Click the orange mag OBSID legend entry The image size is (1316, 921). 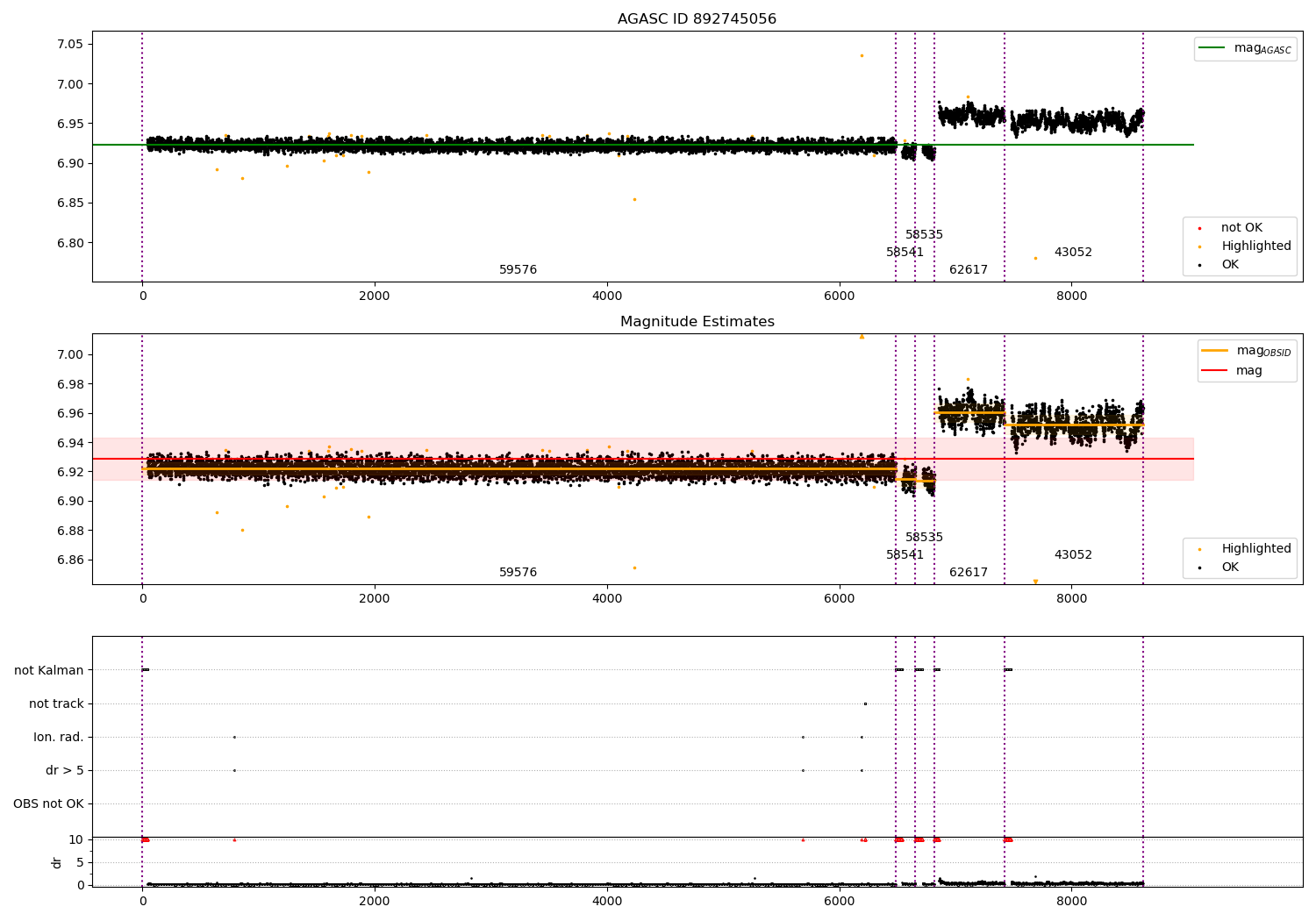click(x=1246, y=351)
